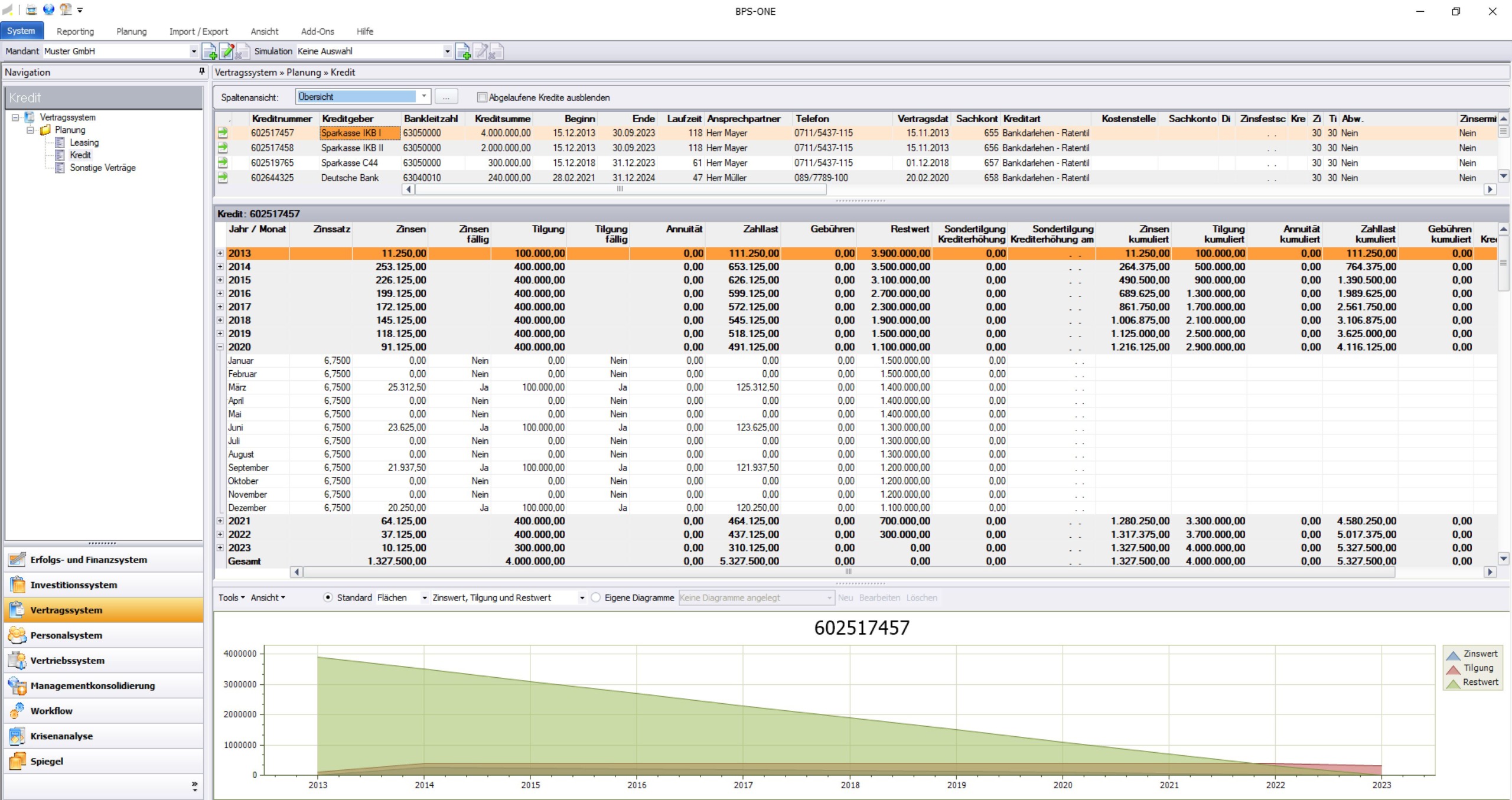Click the print icon in quick access bar
Screen dimensions: 1512x800
(31, 10)
